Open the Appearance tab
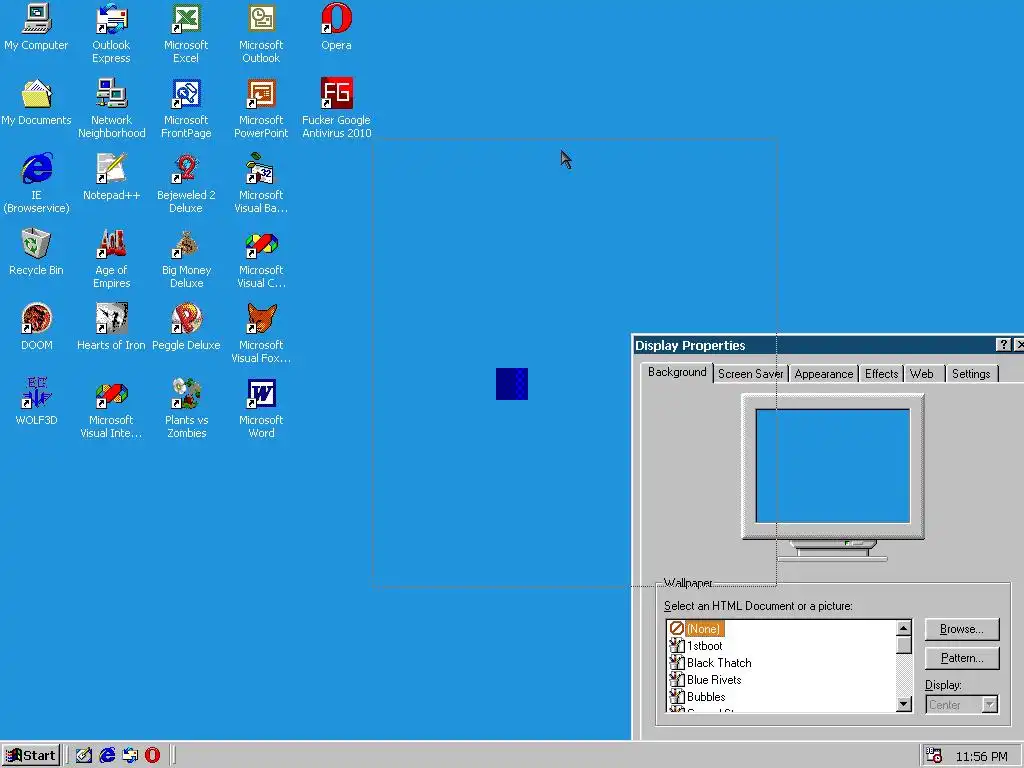 (x=824, y=374)
